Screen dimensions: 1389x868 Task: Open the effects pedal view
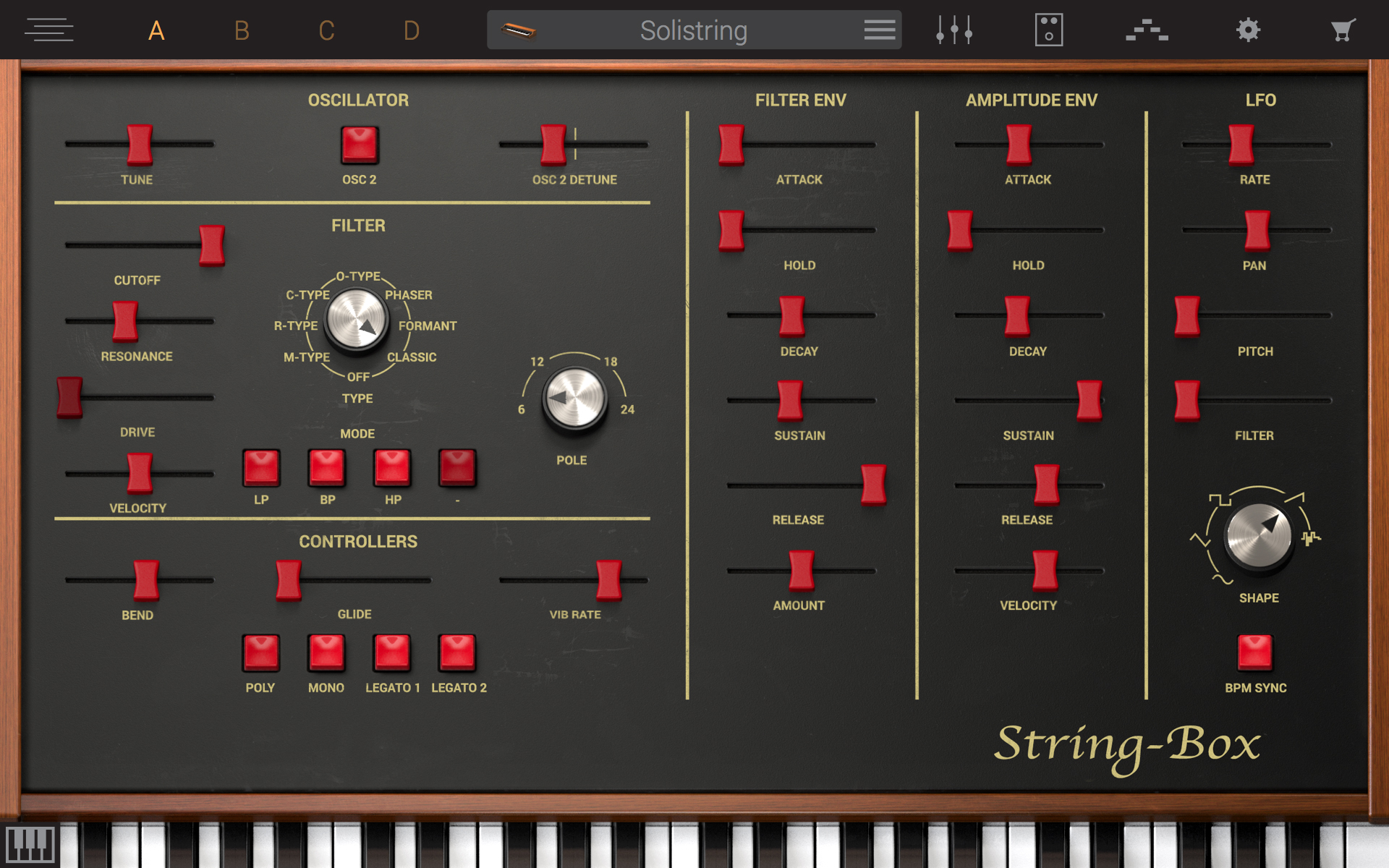(1050, 29)
